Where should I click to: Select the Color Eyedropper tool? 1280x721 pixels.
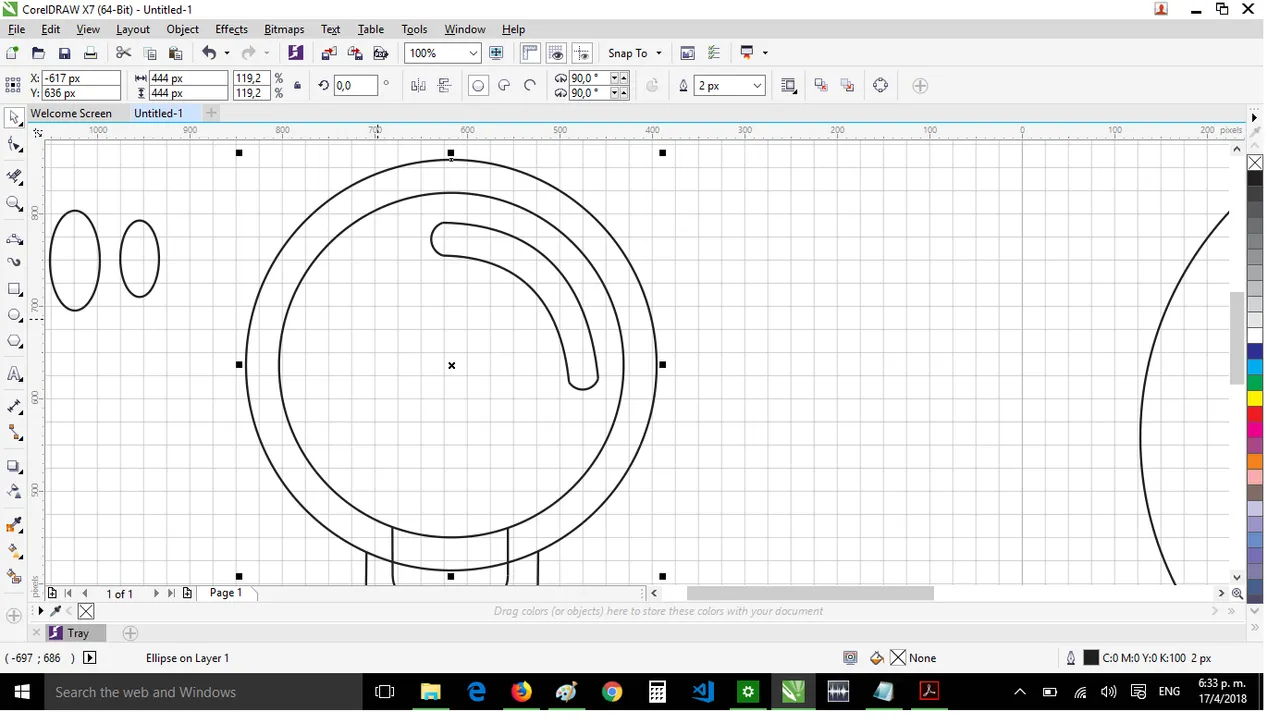click(x=14, y=525)
